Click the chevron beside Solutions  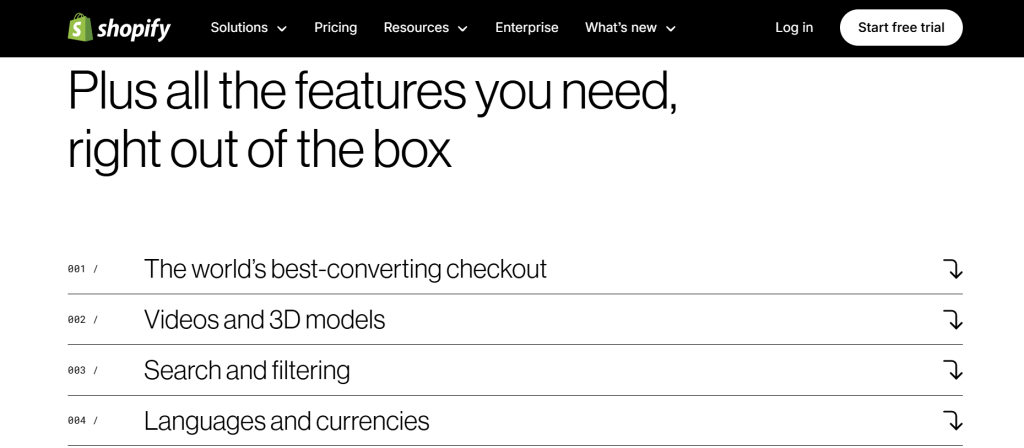282,29
